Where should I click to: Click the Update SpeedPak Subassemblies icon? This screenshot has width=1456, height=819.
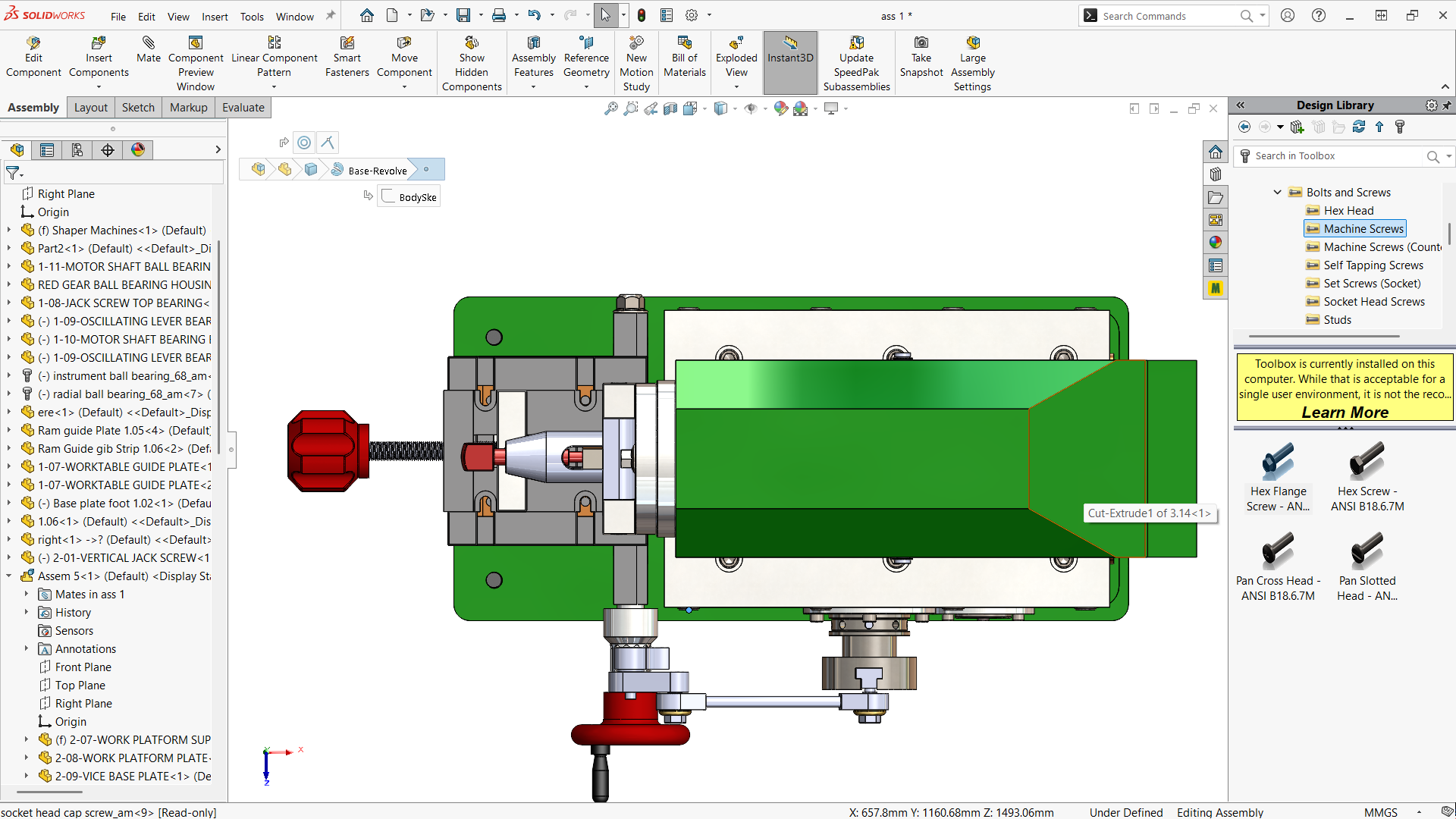(857, 42)
